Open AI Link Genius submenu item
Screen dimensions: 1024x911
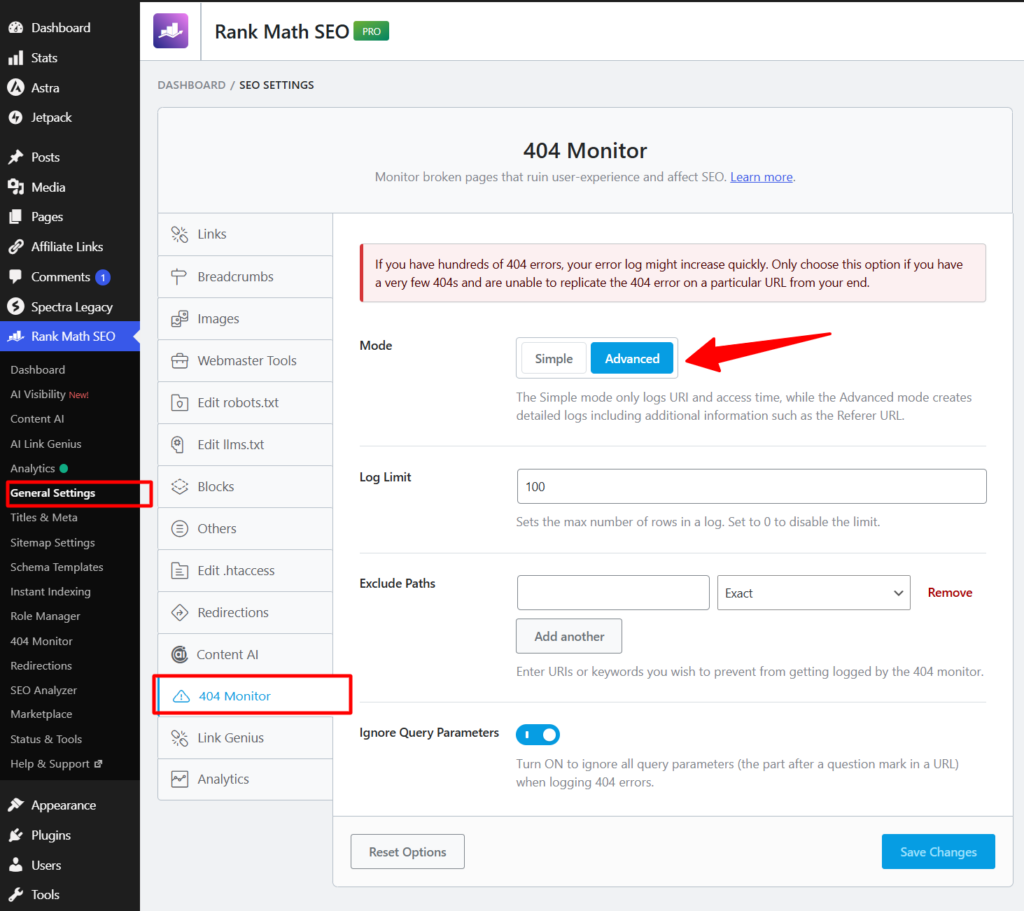[46, 444]
